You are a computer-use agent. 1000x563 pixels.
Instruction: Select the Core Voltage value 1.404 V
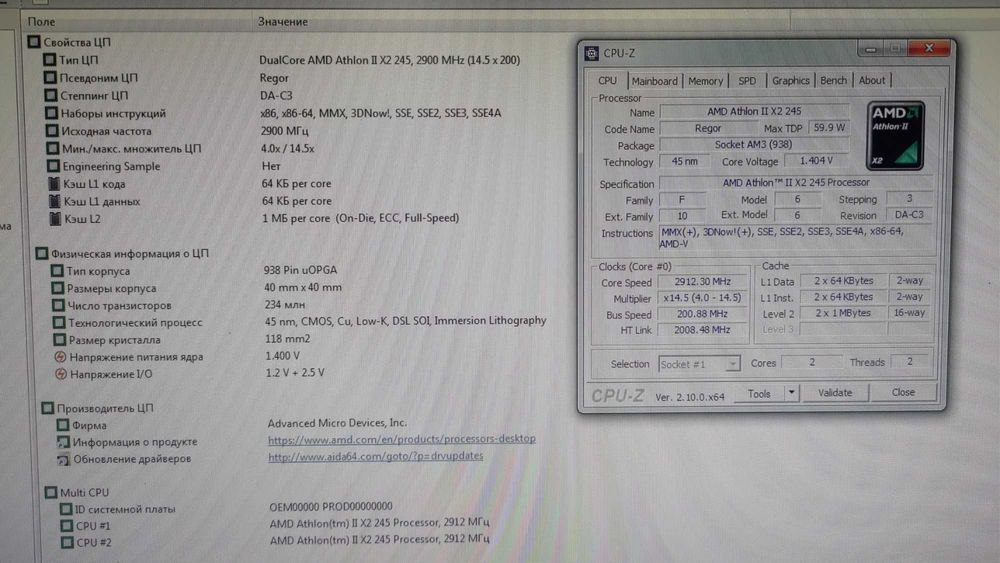816,161
